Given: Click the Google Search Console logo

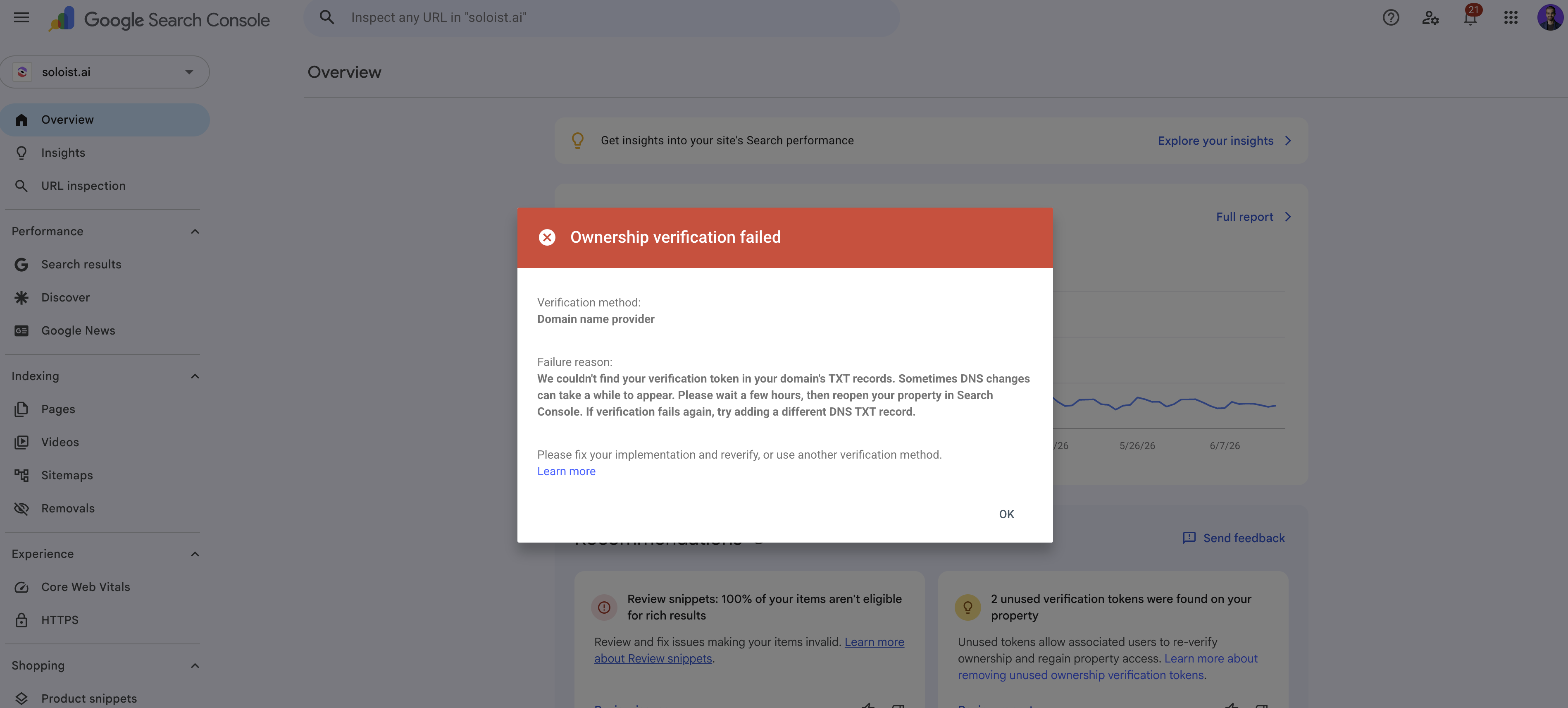Looking at the screenshot, I should (x=160, y=19).
